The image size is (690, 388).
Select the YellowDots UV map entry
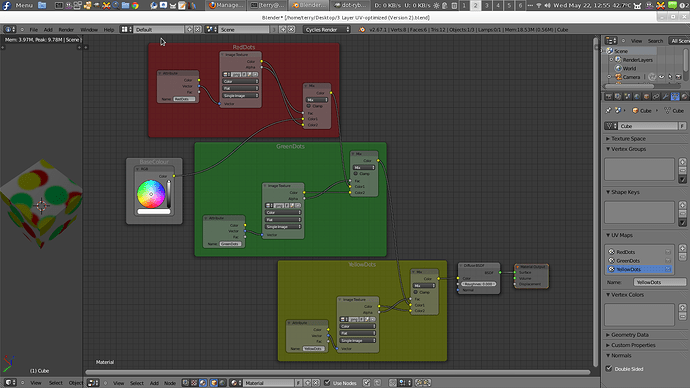639,269
